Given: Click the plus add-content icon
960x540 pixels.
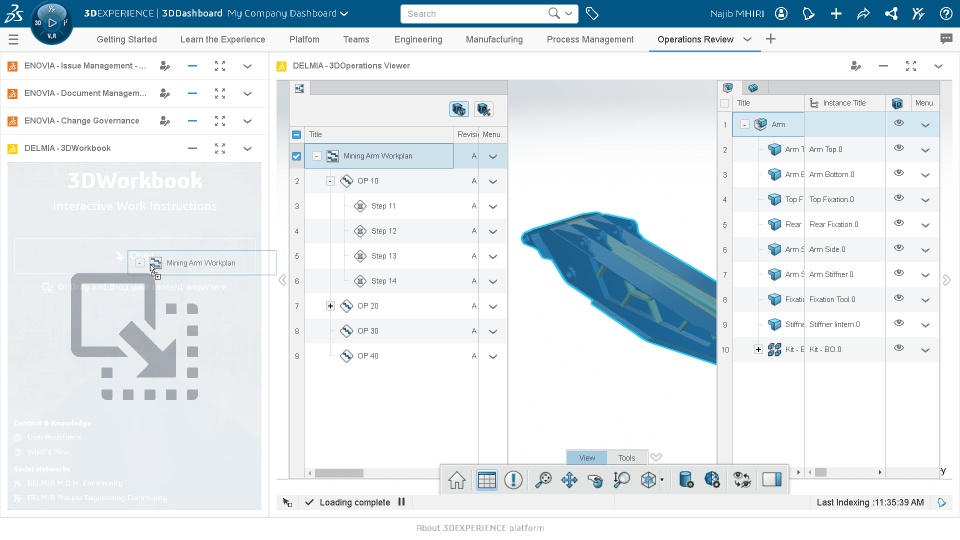Looking at the screenshot, I should tap(836, 13).
